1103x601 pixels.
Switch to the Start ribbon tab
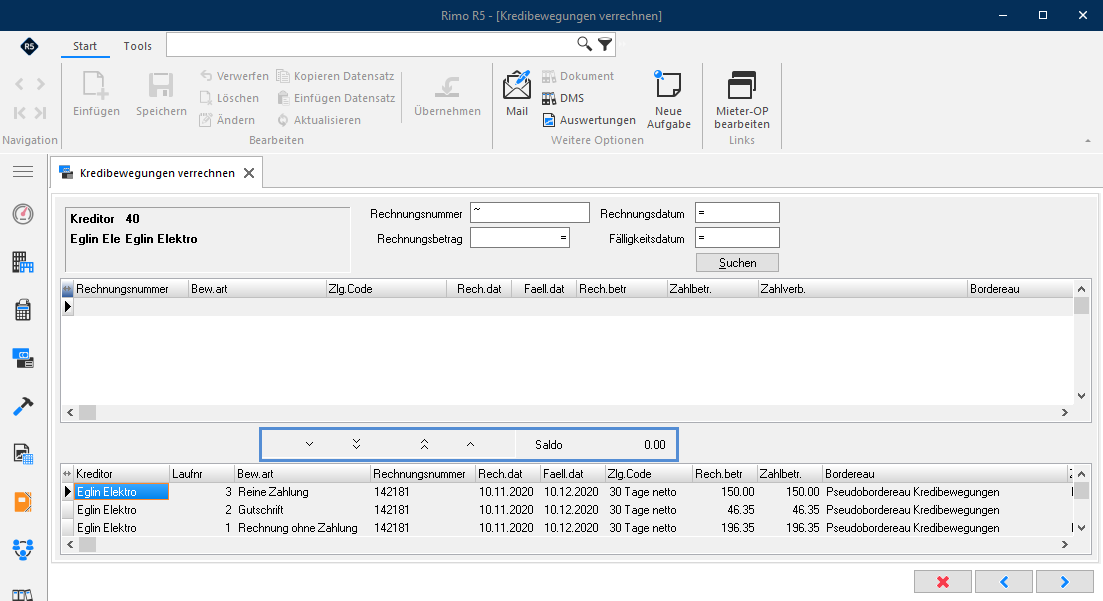[x=85, y=46]
